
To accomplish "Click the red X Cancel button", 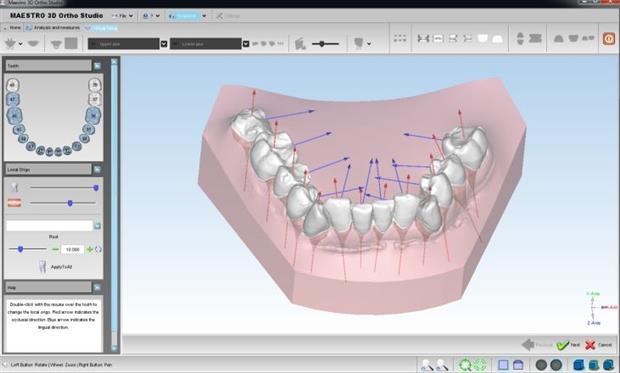I will (x=598, y=345).
